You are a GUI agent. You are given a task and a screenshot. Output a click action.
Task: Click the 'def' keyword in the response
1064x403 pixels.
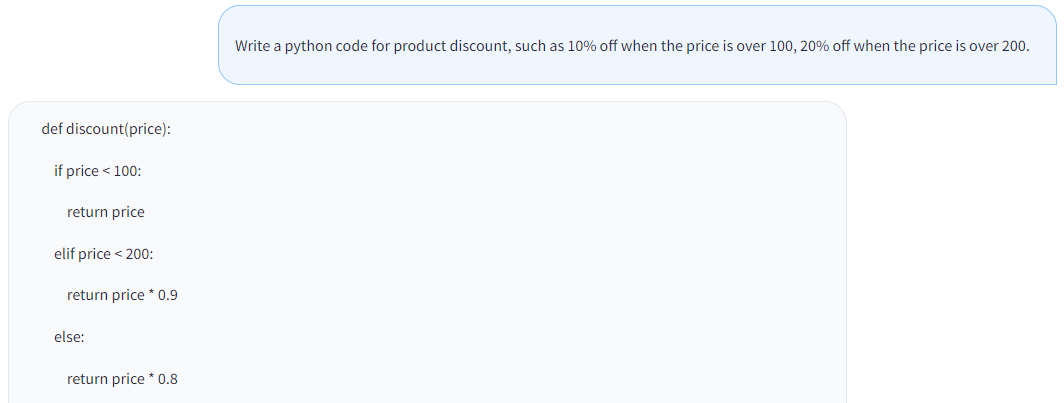coord(52,129)
